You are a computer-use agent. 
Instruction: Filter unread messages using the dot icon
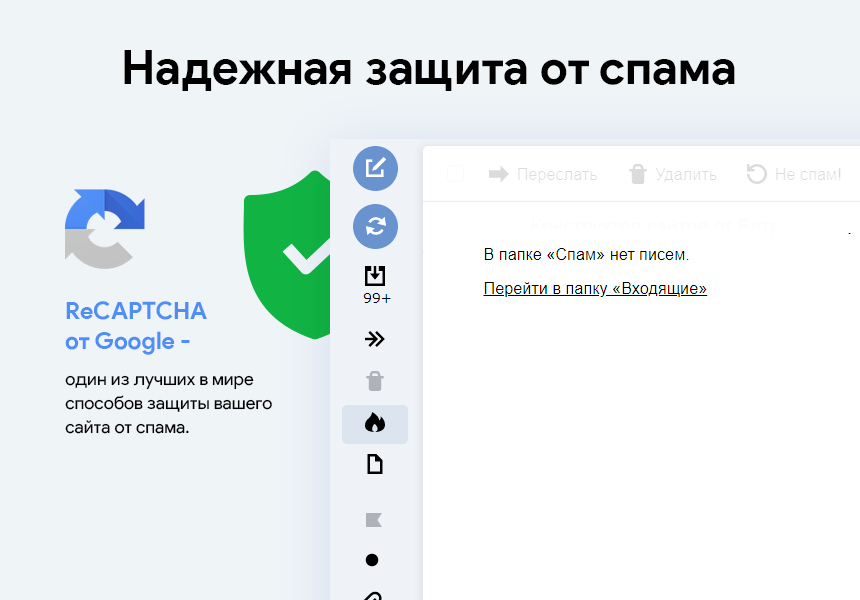(372, 560)
